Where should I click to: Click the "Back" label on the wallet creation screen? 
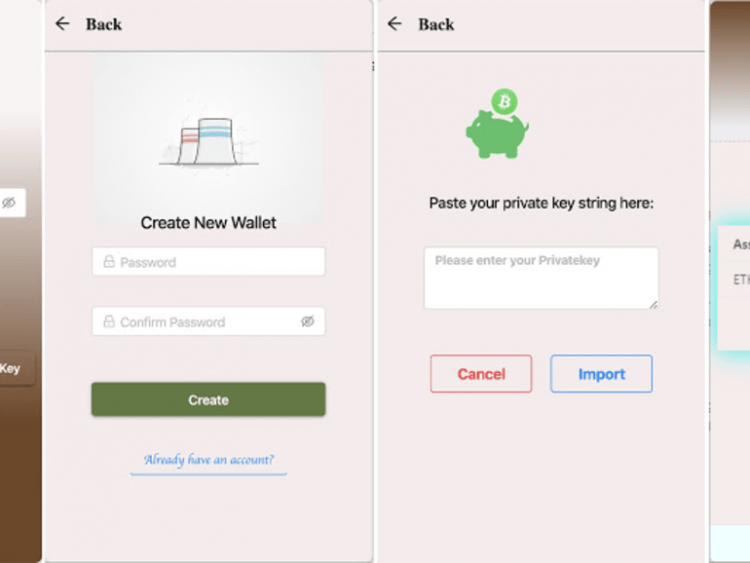[104, 24]
